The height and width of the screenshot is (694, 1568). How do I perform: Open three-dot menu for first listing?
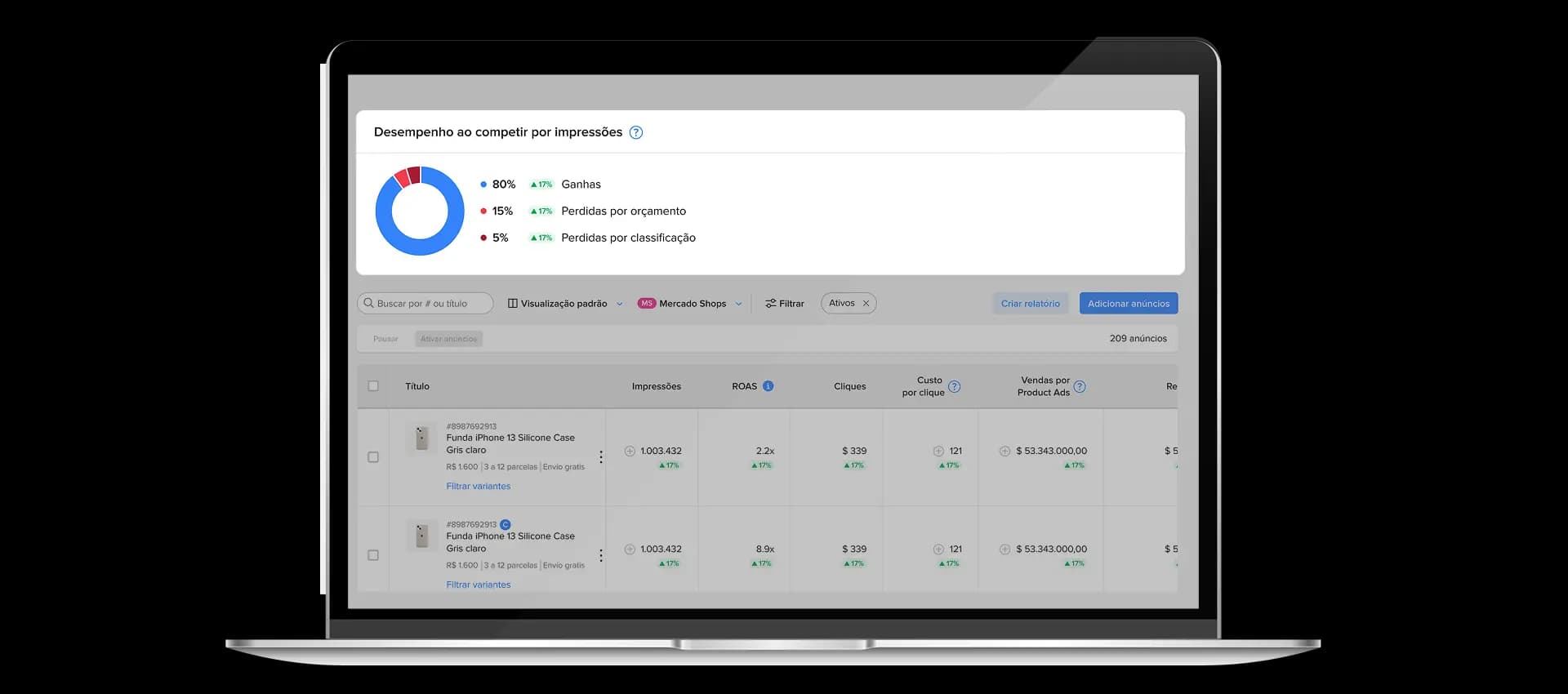[601, 457]
